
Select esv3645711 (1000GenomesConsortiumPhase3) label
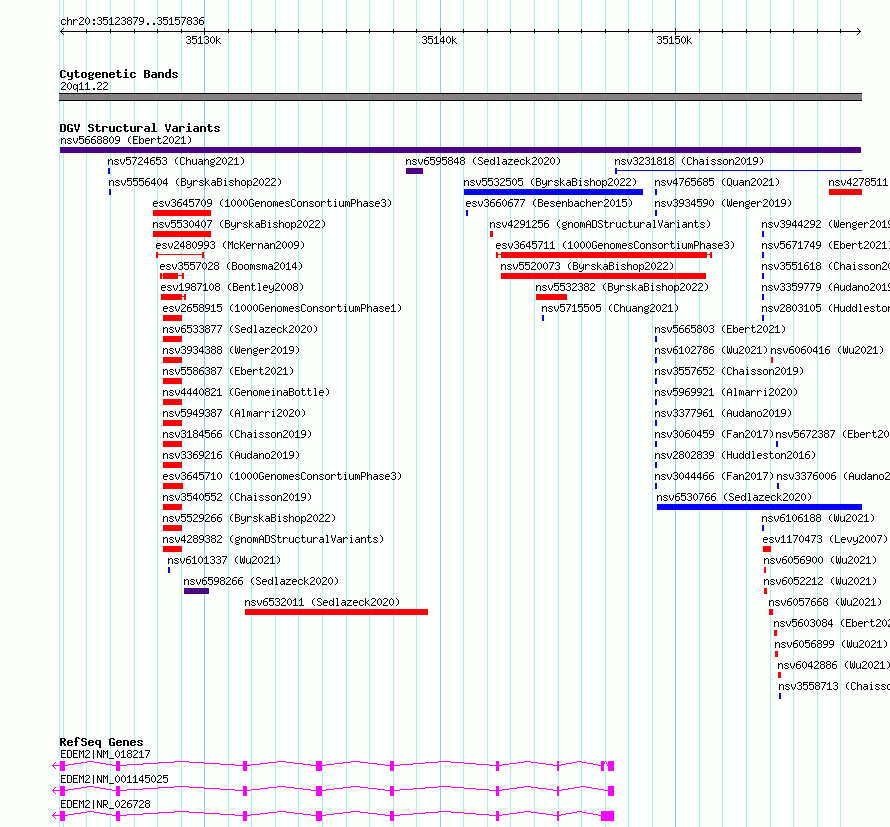click(x=615, y=245)
